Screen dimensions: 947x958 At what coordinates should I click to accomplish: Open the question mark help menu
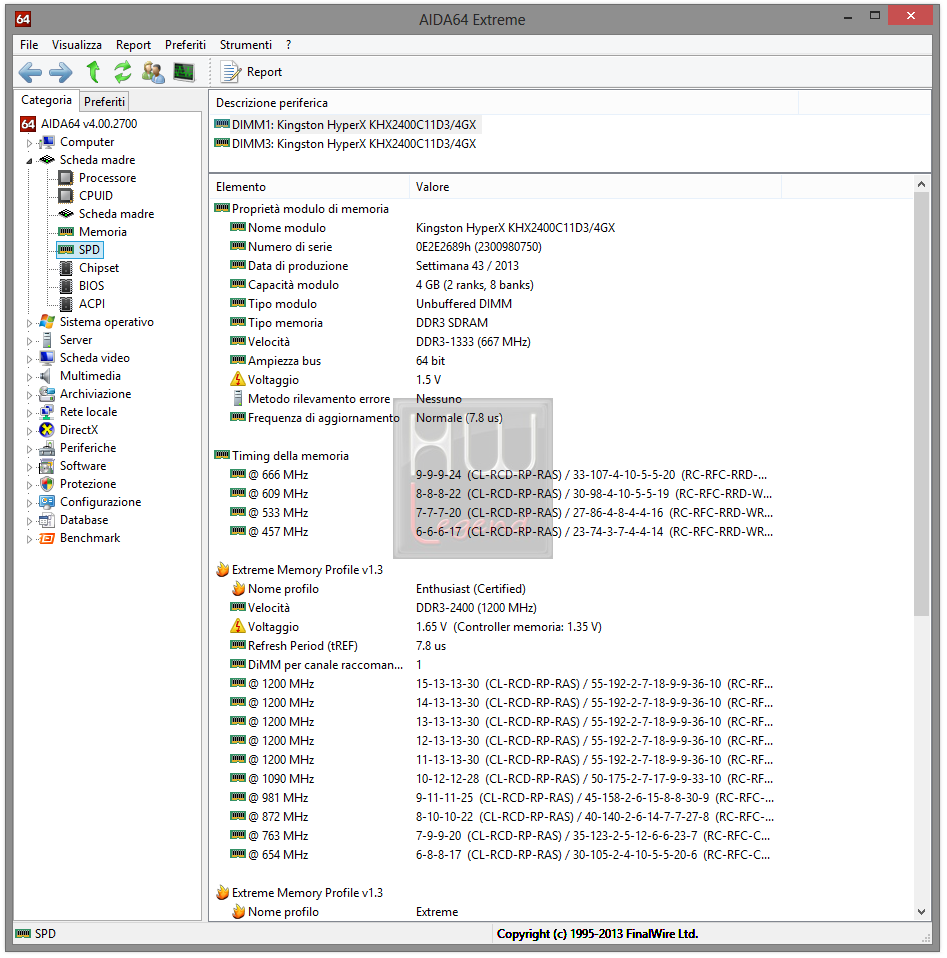pyautogui.click(x=288, y=45)
